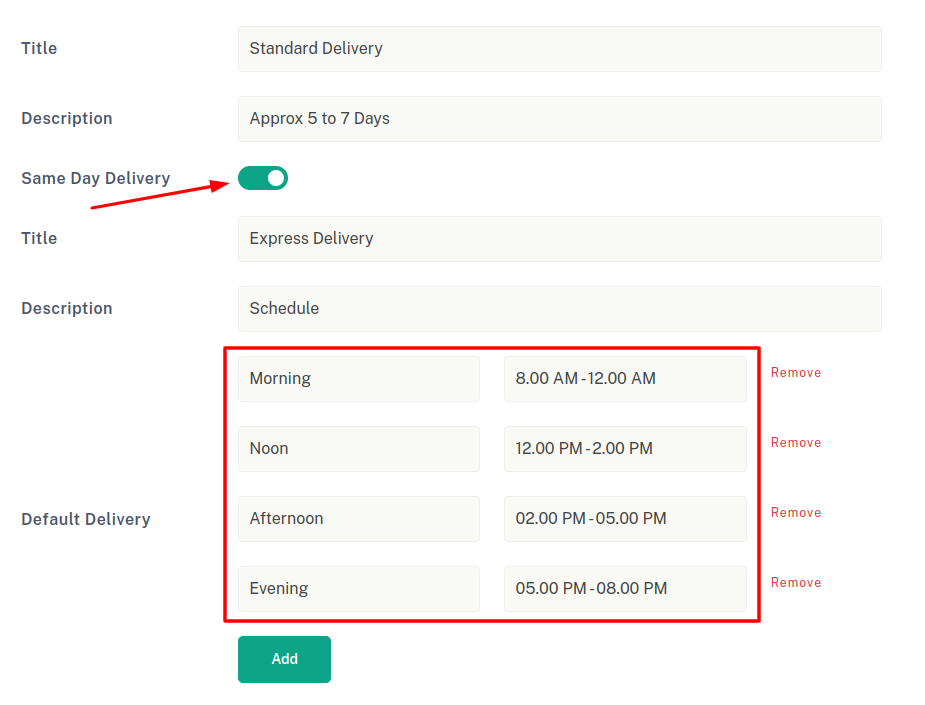The image size is (925, 705).
Task: Click the 05.00 PM - 08.00 PM time field
Action: (624, 589)
